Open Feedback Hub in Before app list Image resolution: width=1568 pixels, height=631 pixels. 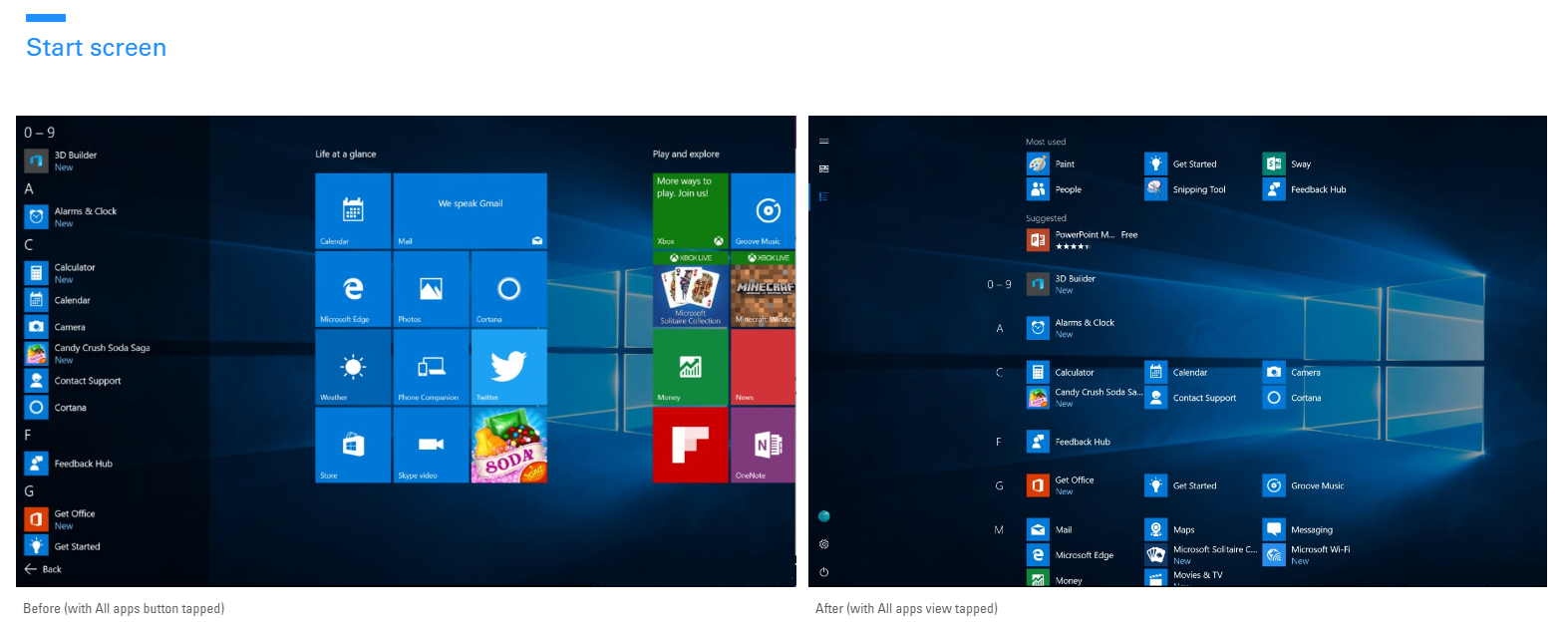[x=69, y=464]
